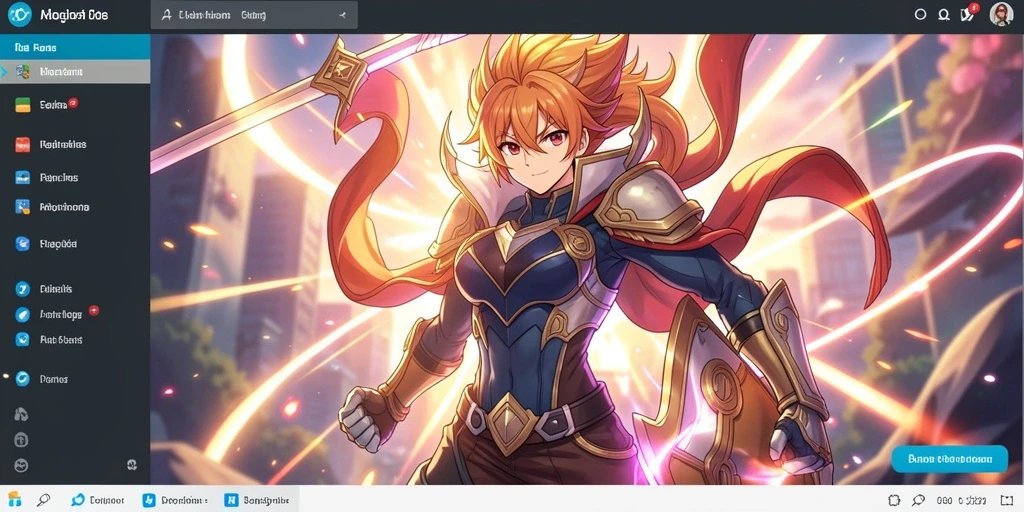Collapse the cyan chevron beside highlighted sidebar item
This screenshot has height=512, width=1024.
[x=4, y=72]
